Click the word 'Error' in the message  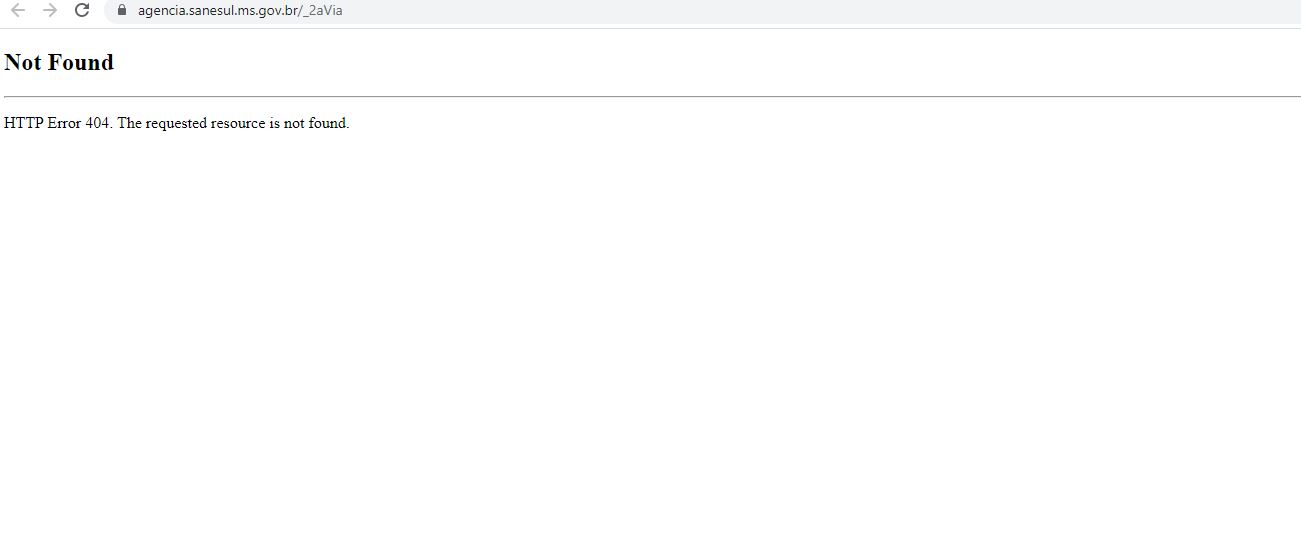tap(65, 123)
